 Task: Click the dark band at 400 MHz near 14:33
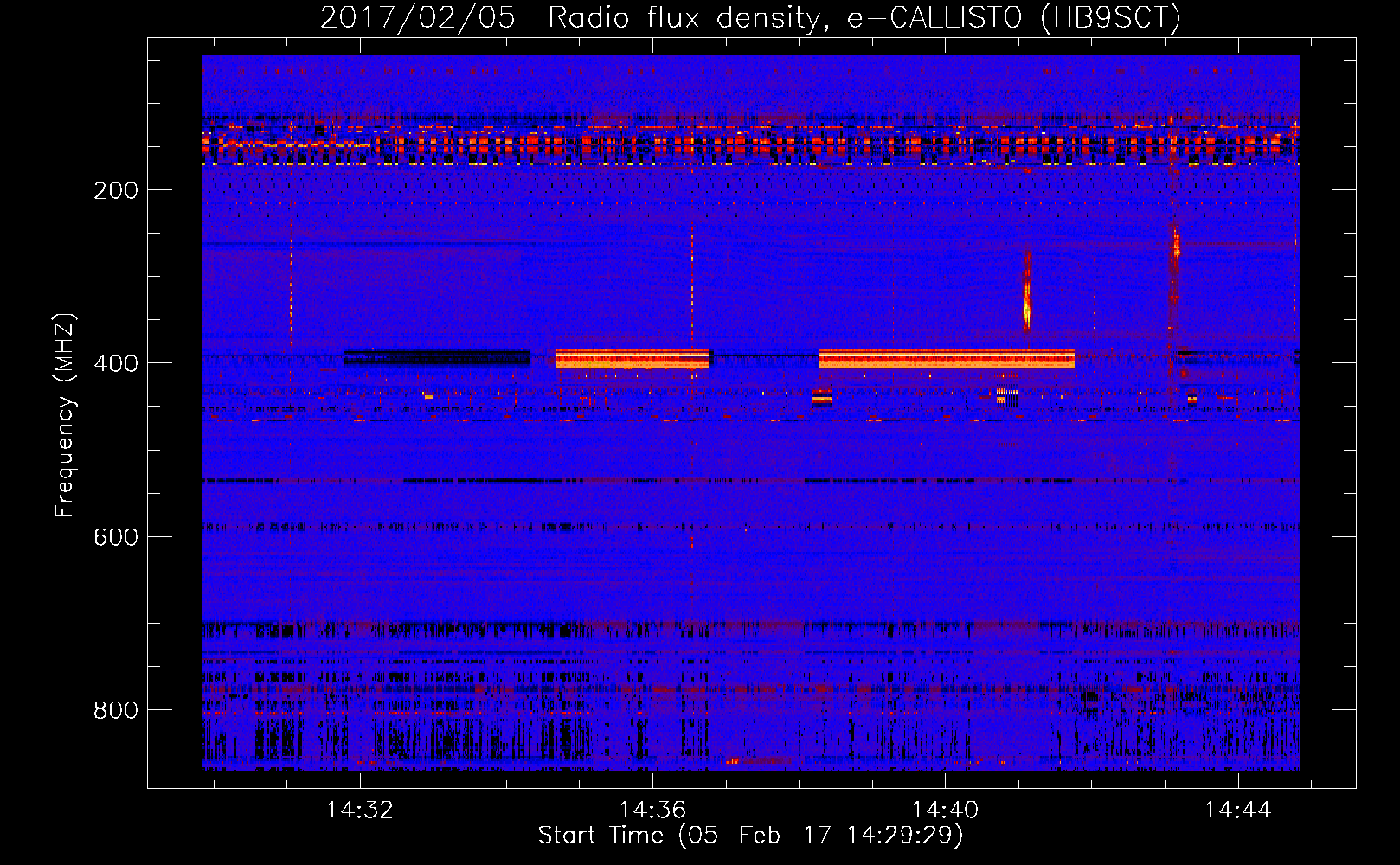(x=436, y=358)
